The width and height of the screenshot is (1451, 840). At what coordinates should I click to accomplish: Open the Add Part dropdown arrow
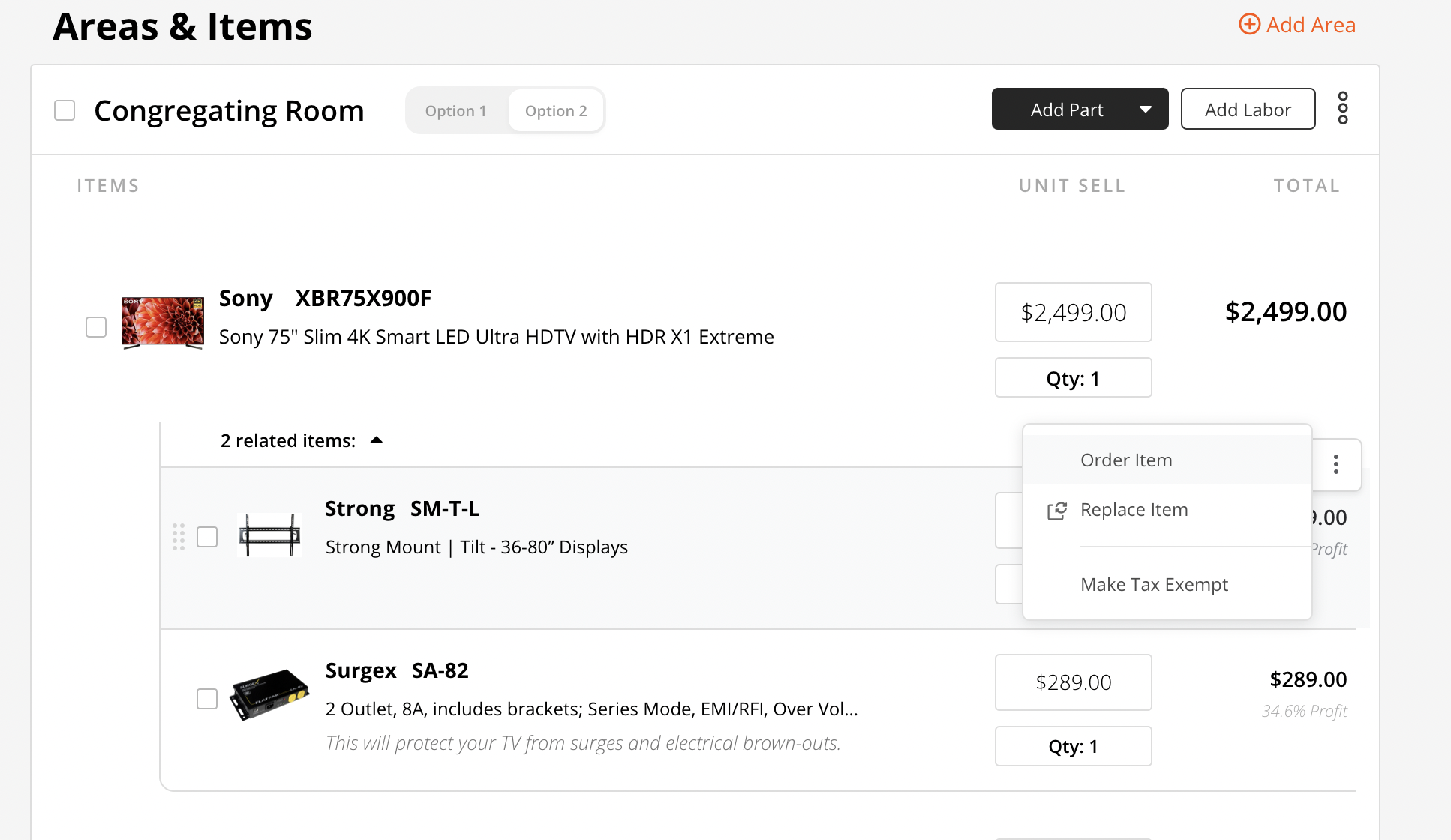point(1146,109)
